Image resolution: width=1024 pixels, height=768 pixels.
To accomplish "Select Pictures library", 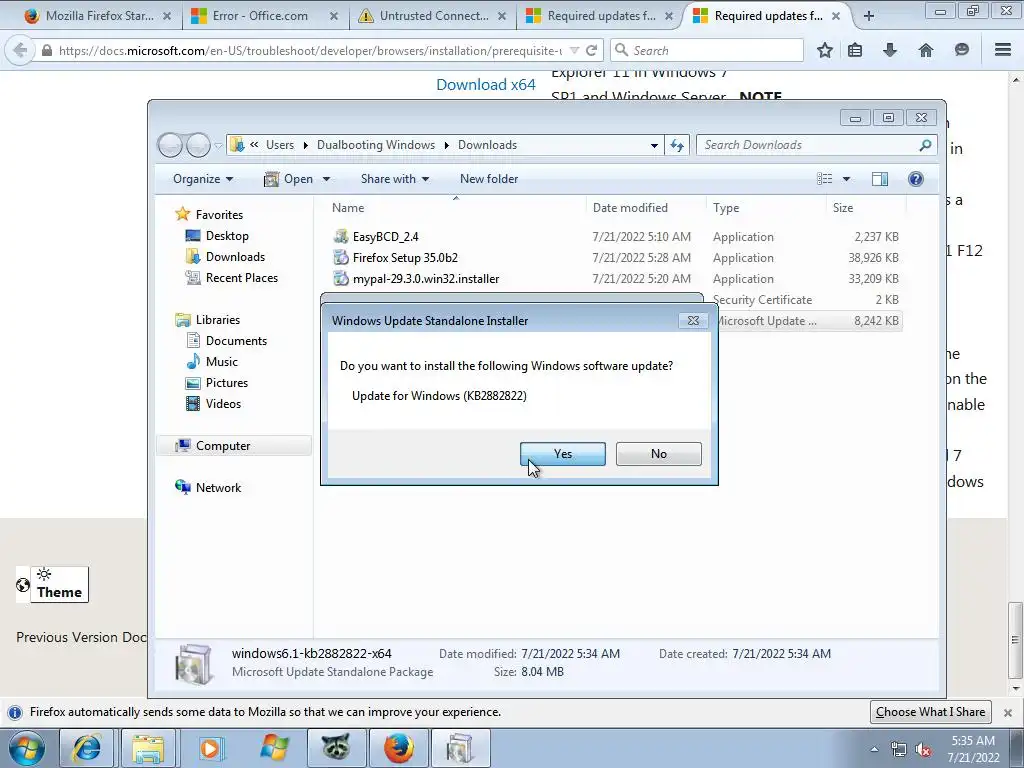I will point(227,382).
